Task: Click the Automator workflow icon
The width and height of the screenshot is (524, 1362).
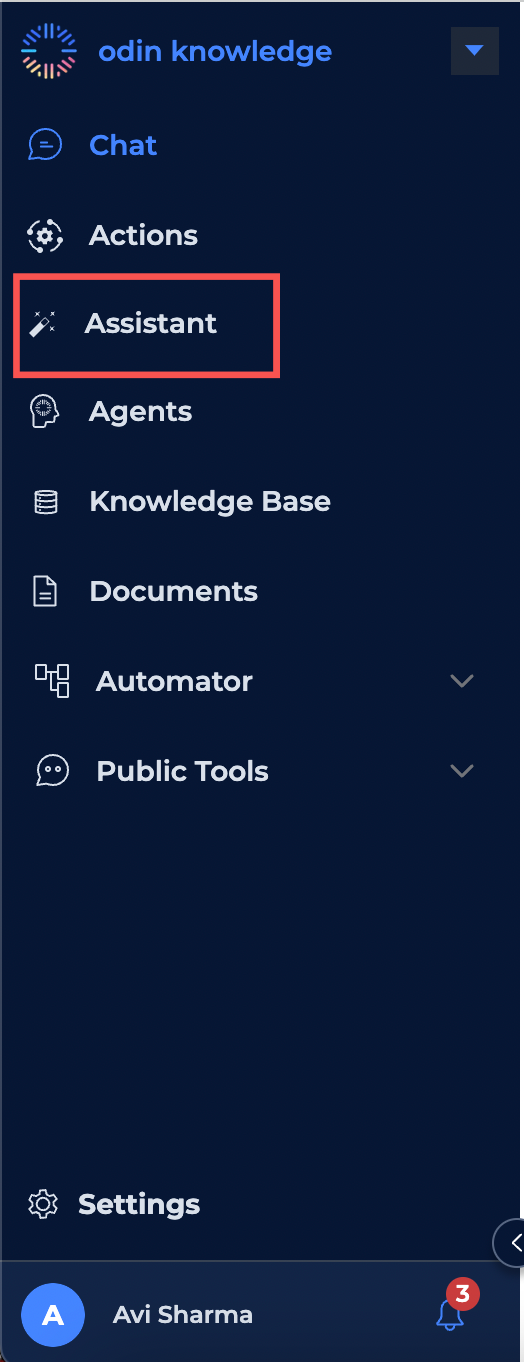Action: point(52,681)
